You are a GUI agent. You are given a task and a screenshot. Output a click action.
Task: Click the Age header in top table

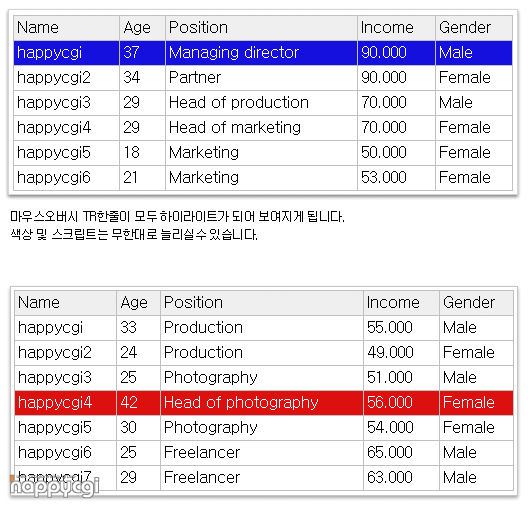tap(142, 28)
